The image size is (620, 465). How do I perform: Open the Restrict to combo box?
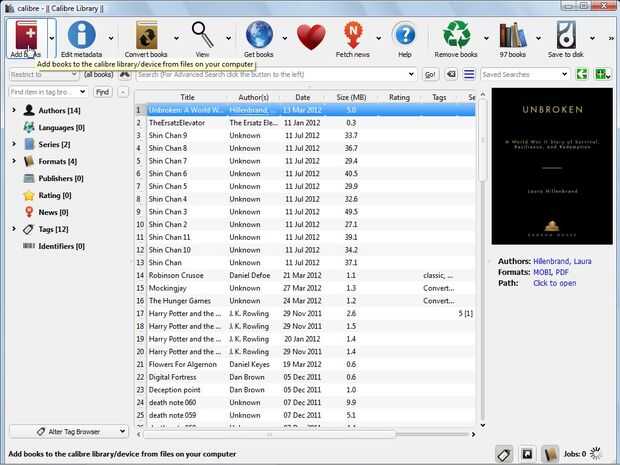pos(43,74)
